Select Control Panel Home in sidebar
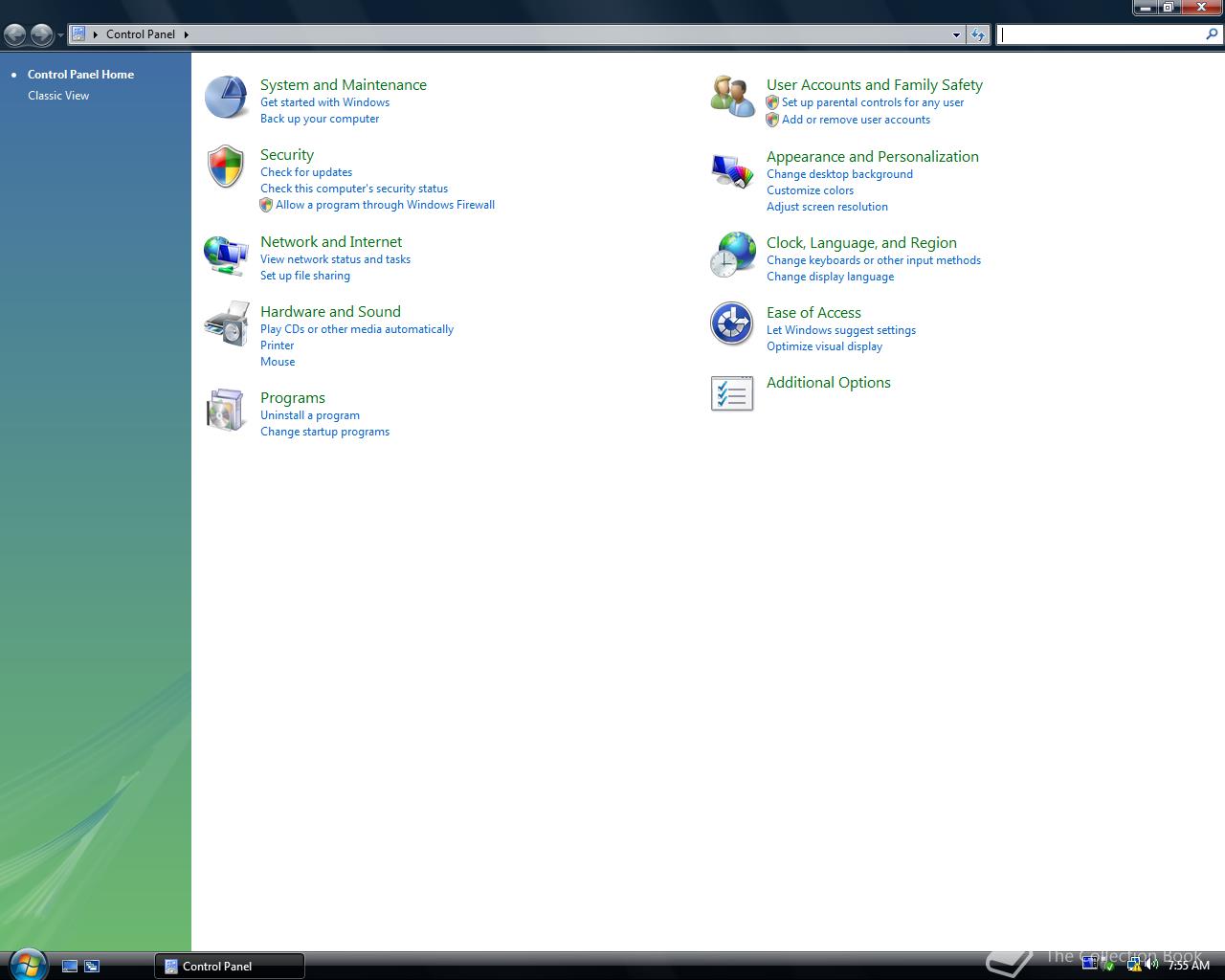The image size is (1225, 980). point(80,74)
